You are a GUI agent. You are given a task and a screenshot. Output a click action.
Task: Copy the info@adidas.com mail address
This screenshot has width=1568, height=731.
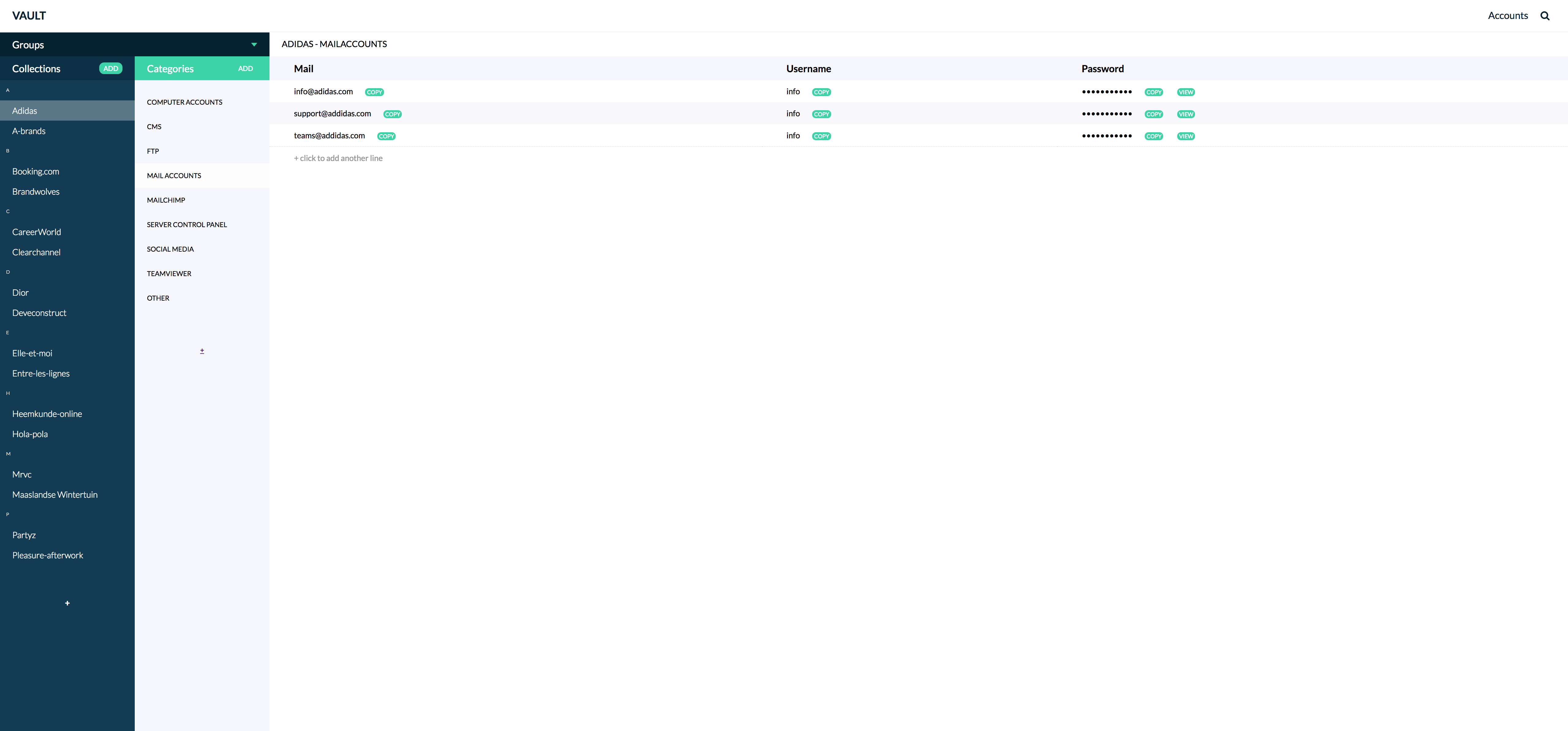point(374,92)
